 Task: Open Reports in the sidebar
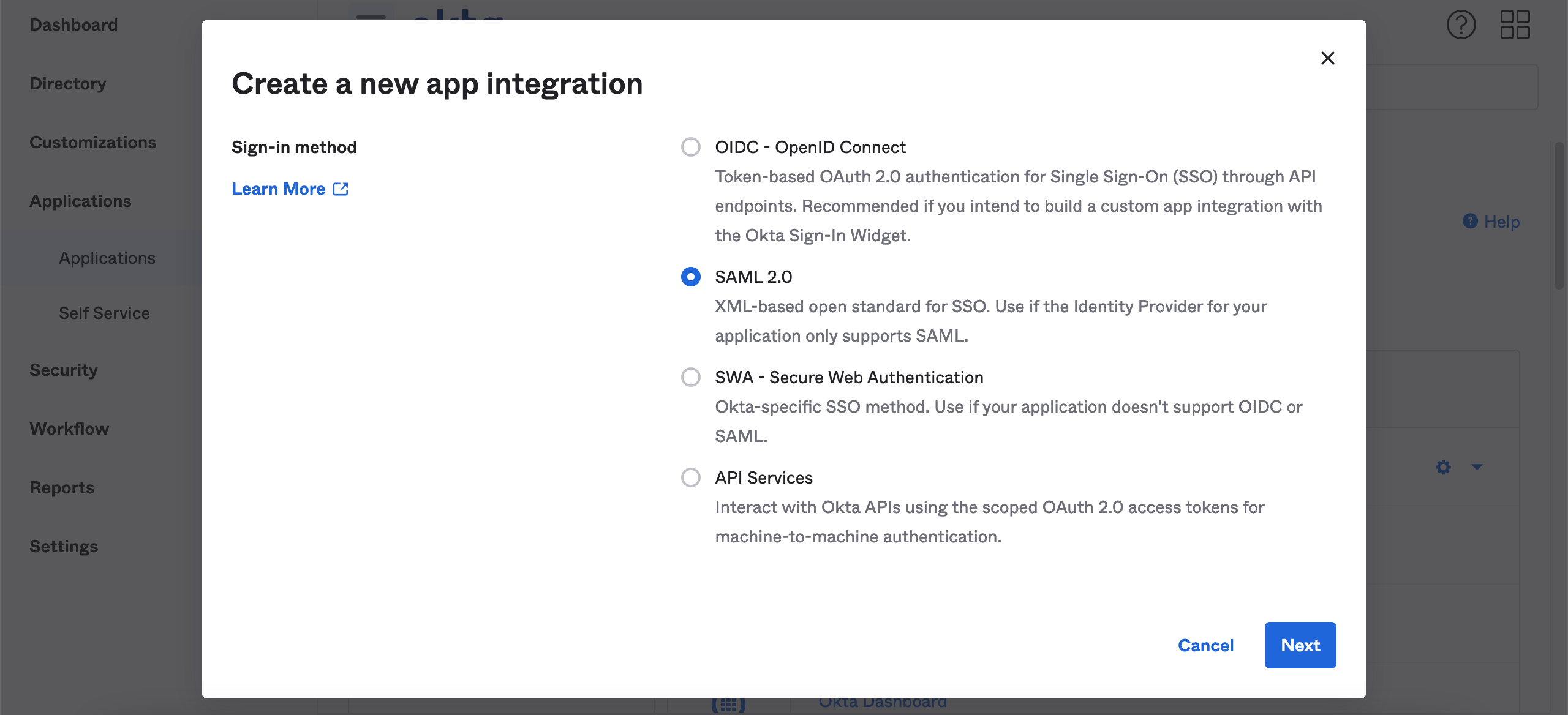(x=62, y=487)
